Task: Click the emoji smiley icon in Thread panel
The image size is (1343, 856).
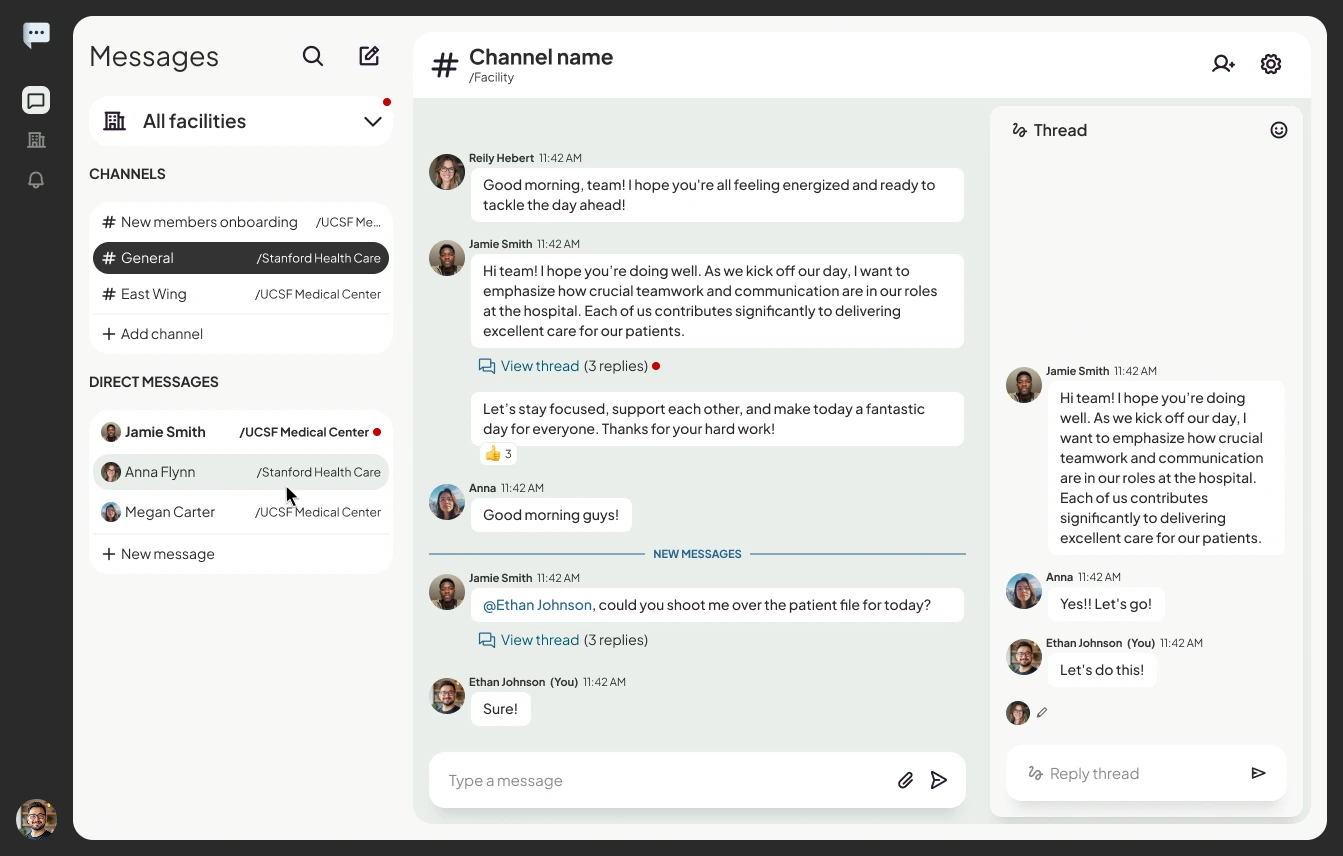Action: [1279, 130]
